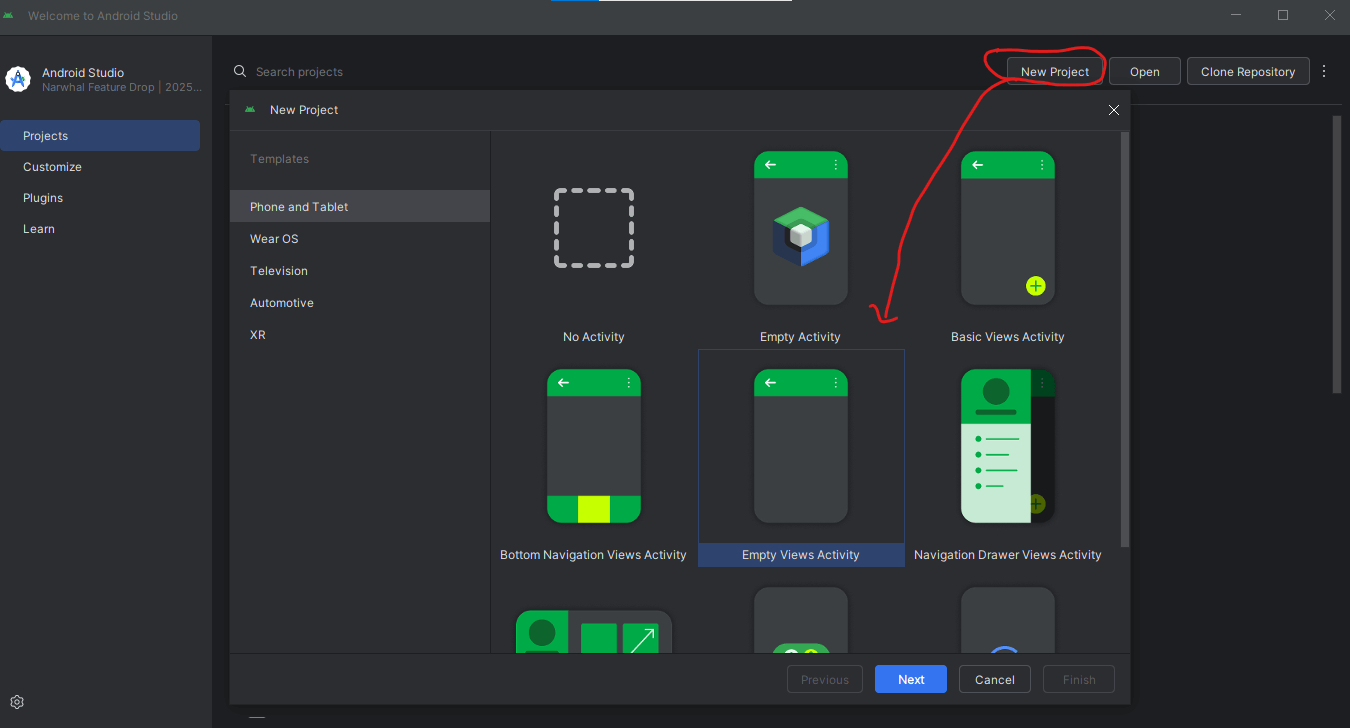Open the Plugins tab in sidebar
Image resolution: width=1350 pixels, height=728 pixels.
[43, 198]
